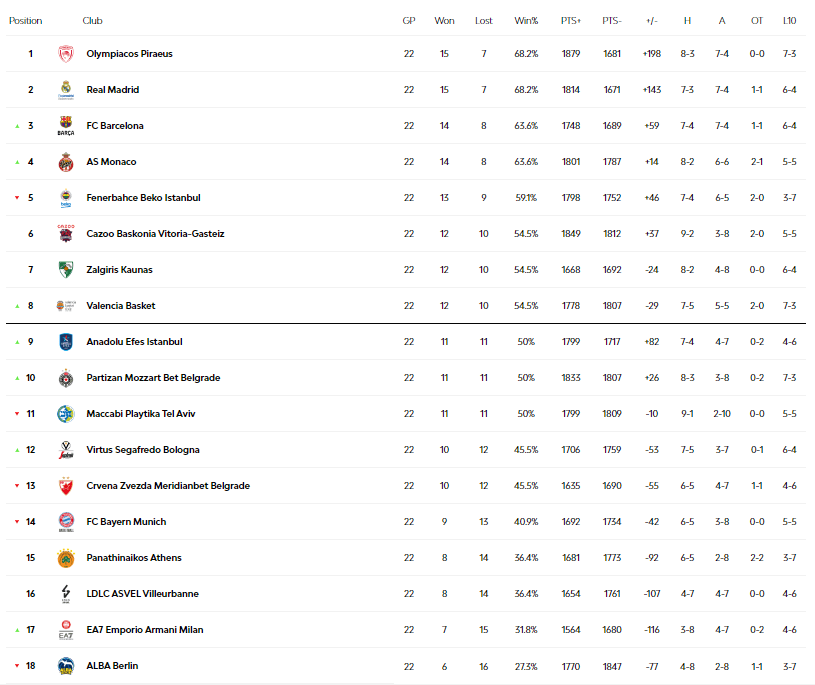815x685 pixels.
Task: Click the Partizan Mozzart Bet Belgrade logo
Action: point(66,378)
